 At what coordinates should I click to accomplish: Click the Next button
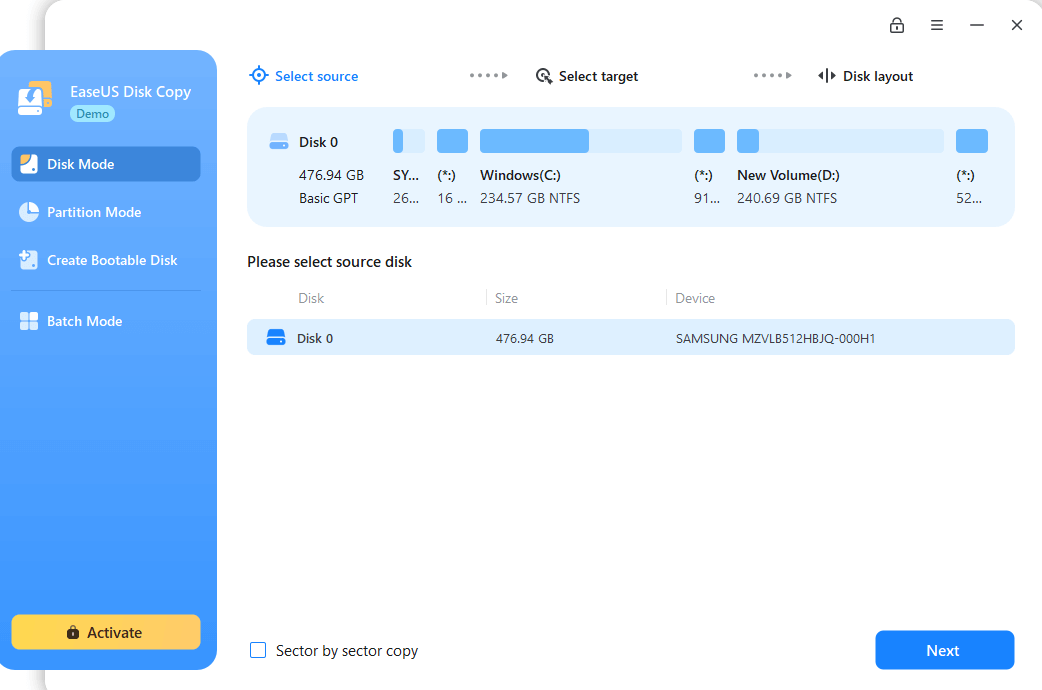pyautogui.click(x=944, y=650)
